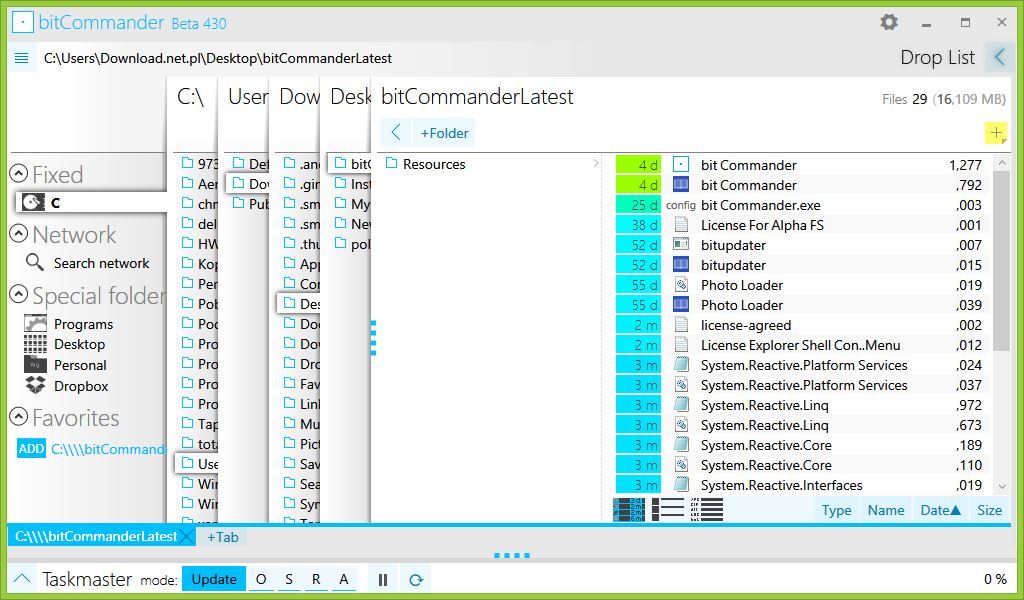
Task: Select System.Reactive.Interfaces file icon
Action: (681, 484)
